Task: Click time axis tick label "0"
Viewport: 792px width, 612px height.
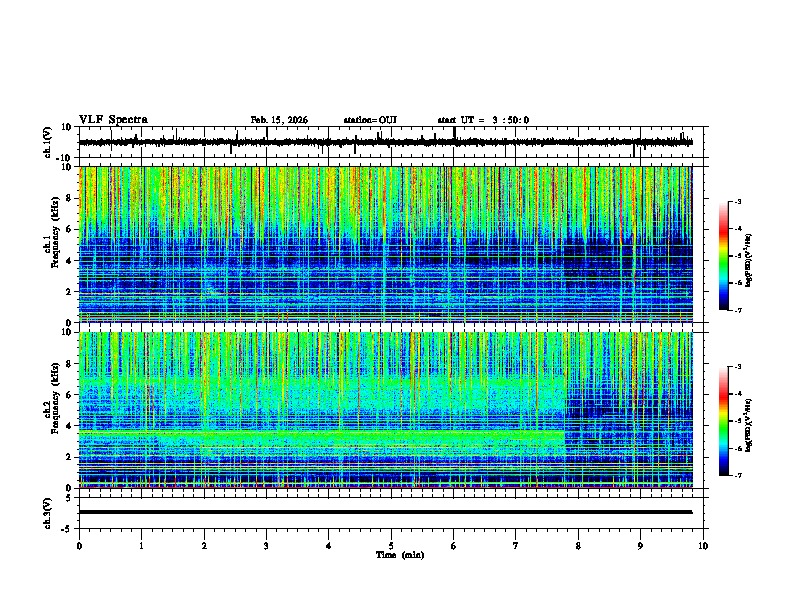Action: point(79,545)
